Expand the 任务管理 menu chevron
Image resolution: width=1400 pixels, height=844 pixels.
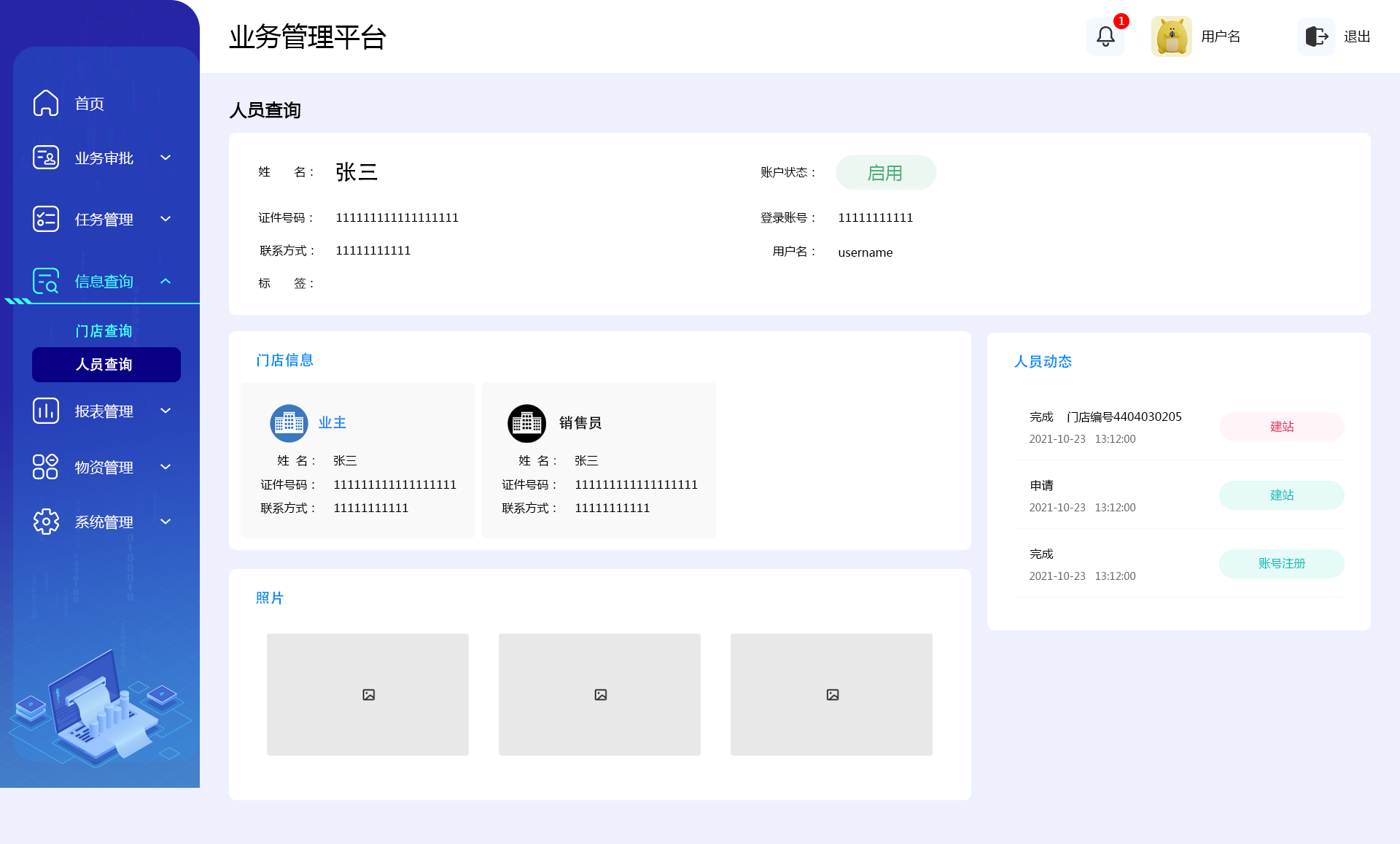coord(166,219)
